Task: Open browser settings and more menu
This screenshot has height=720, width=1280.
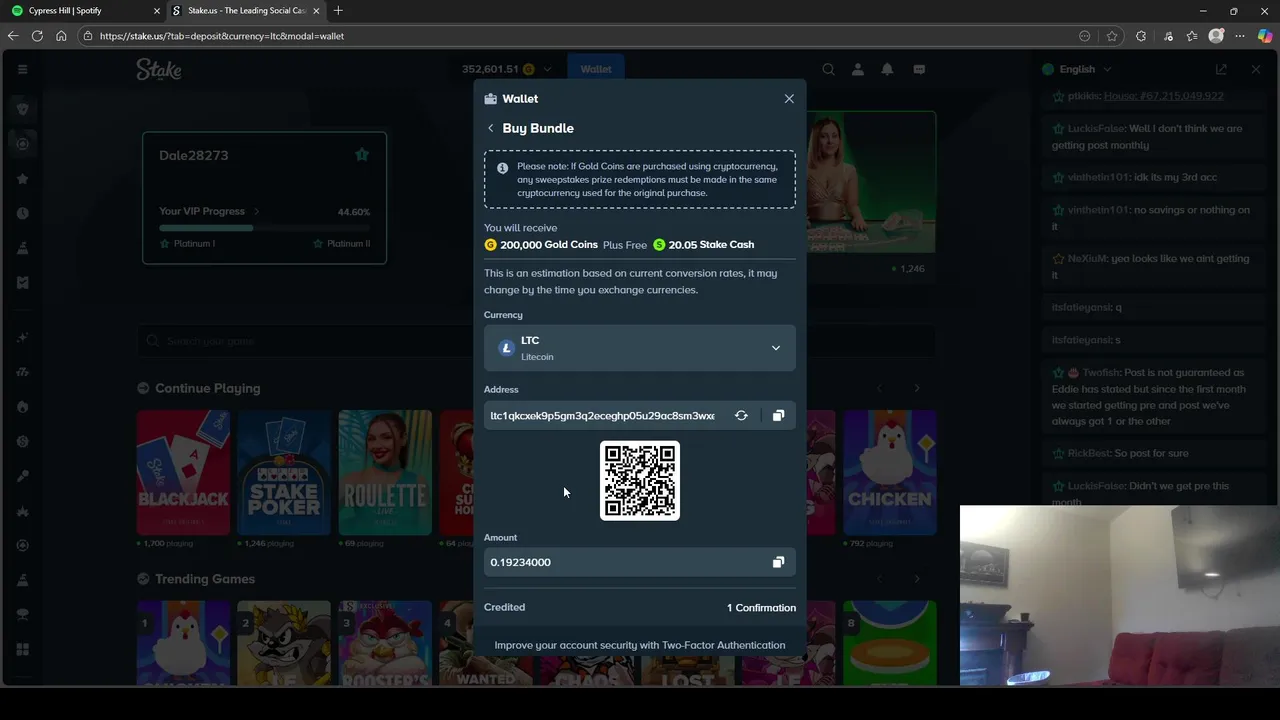Action: [x=1240, y=36]
